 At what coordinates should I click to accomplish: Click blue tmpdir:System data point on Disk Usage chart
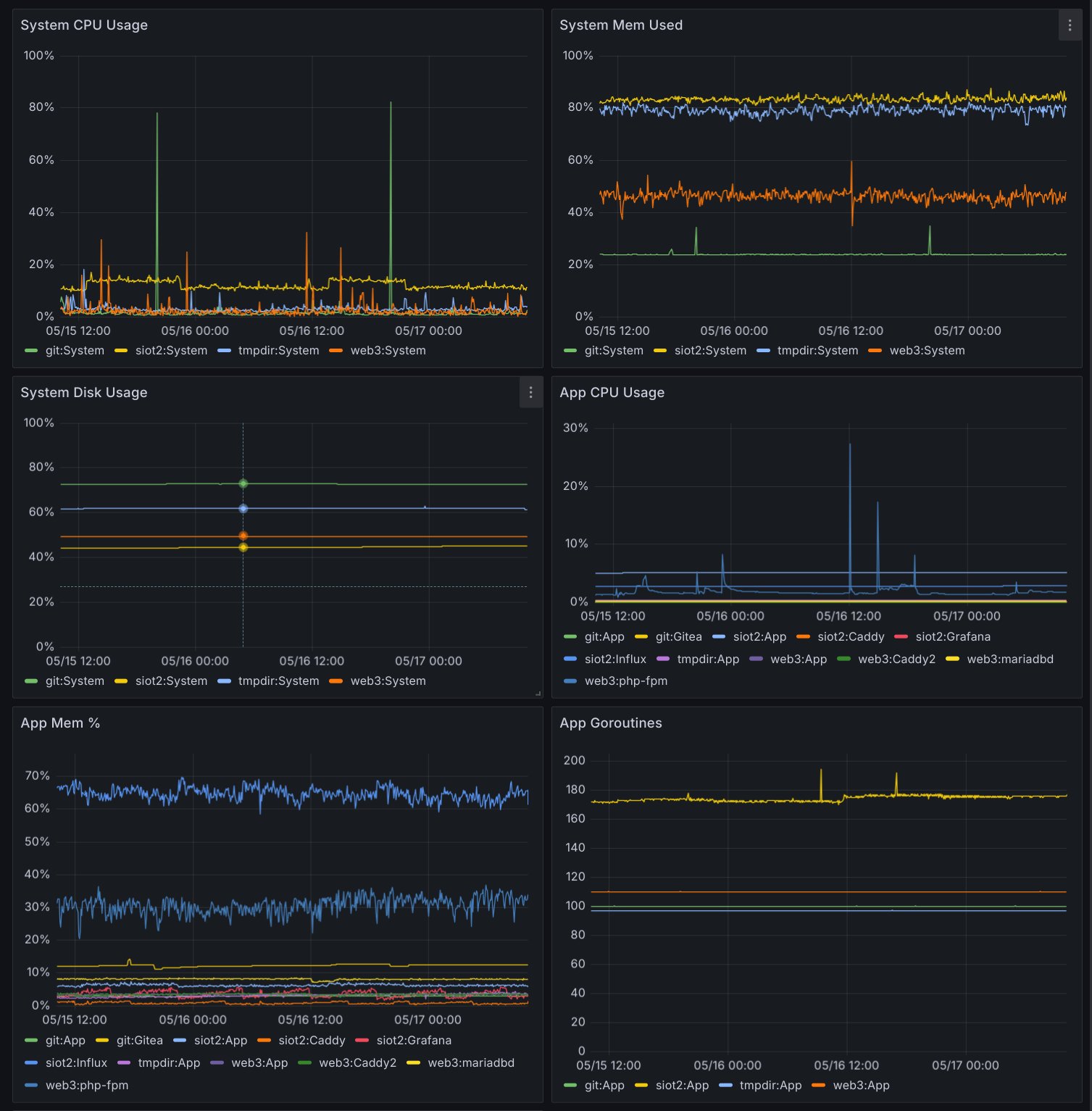[243, 509]
